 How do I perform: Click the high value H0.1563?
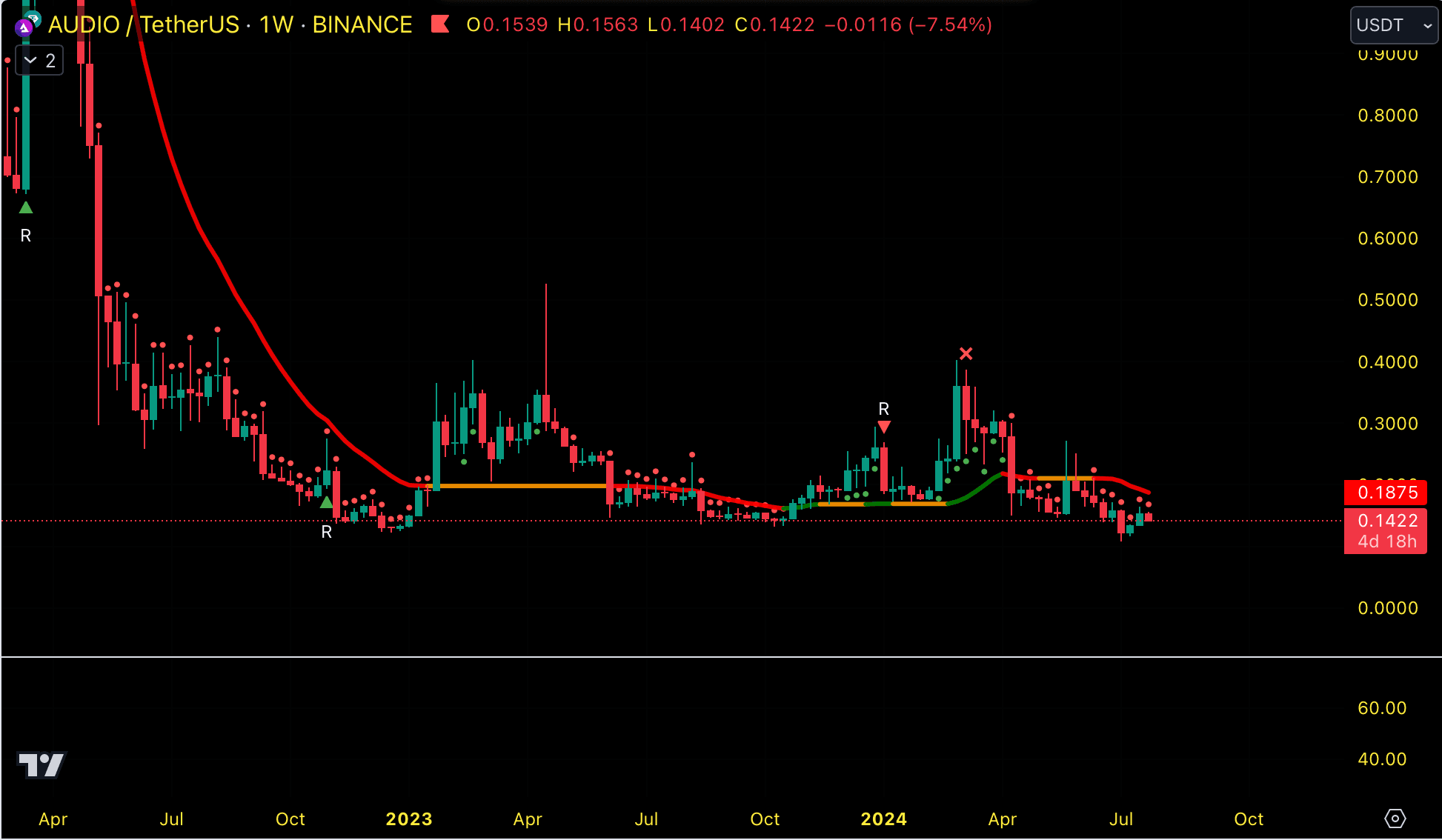597,24
